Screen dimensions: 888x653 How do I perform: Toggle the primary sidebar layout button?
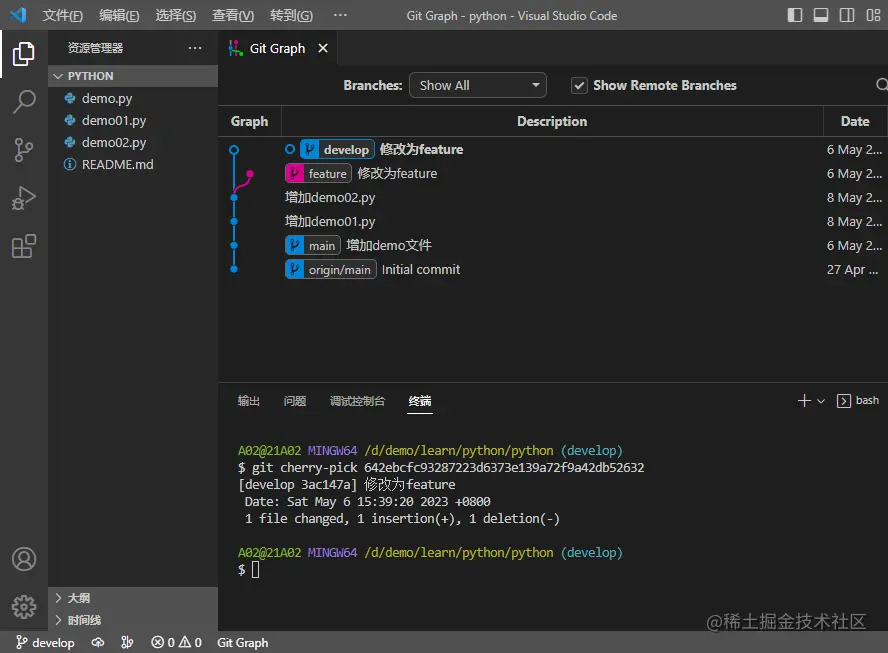[x=795, y=15]
